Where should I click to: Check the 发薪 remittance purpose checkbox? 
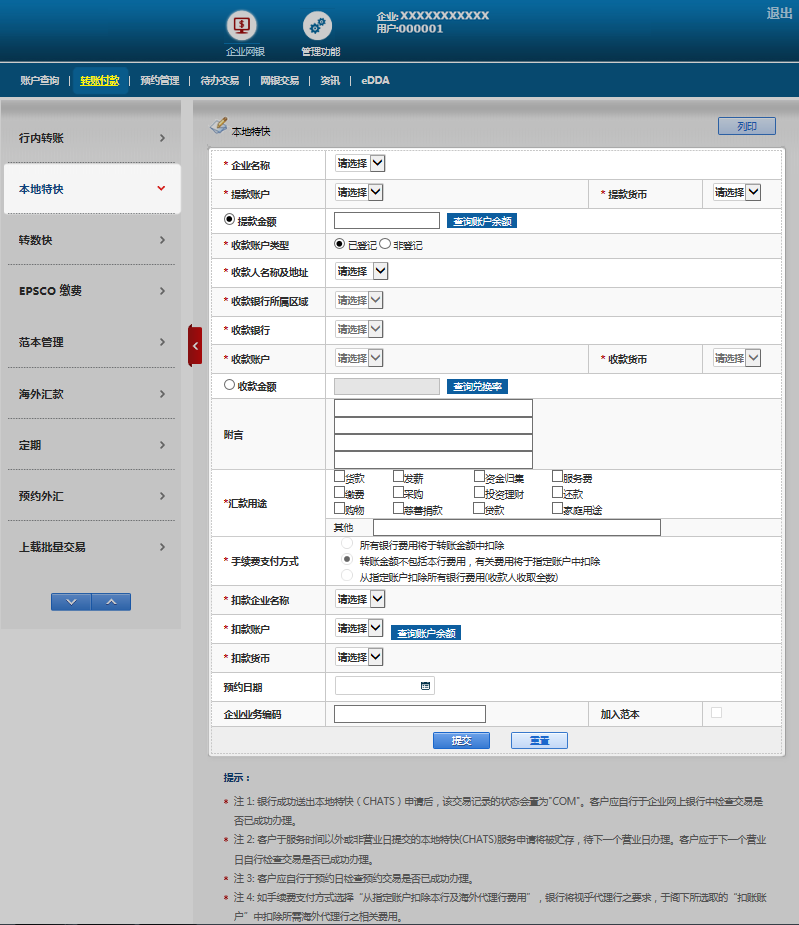point(399,477)
